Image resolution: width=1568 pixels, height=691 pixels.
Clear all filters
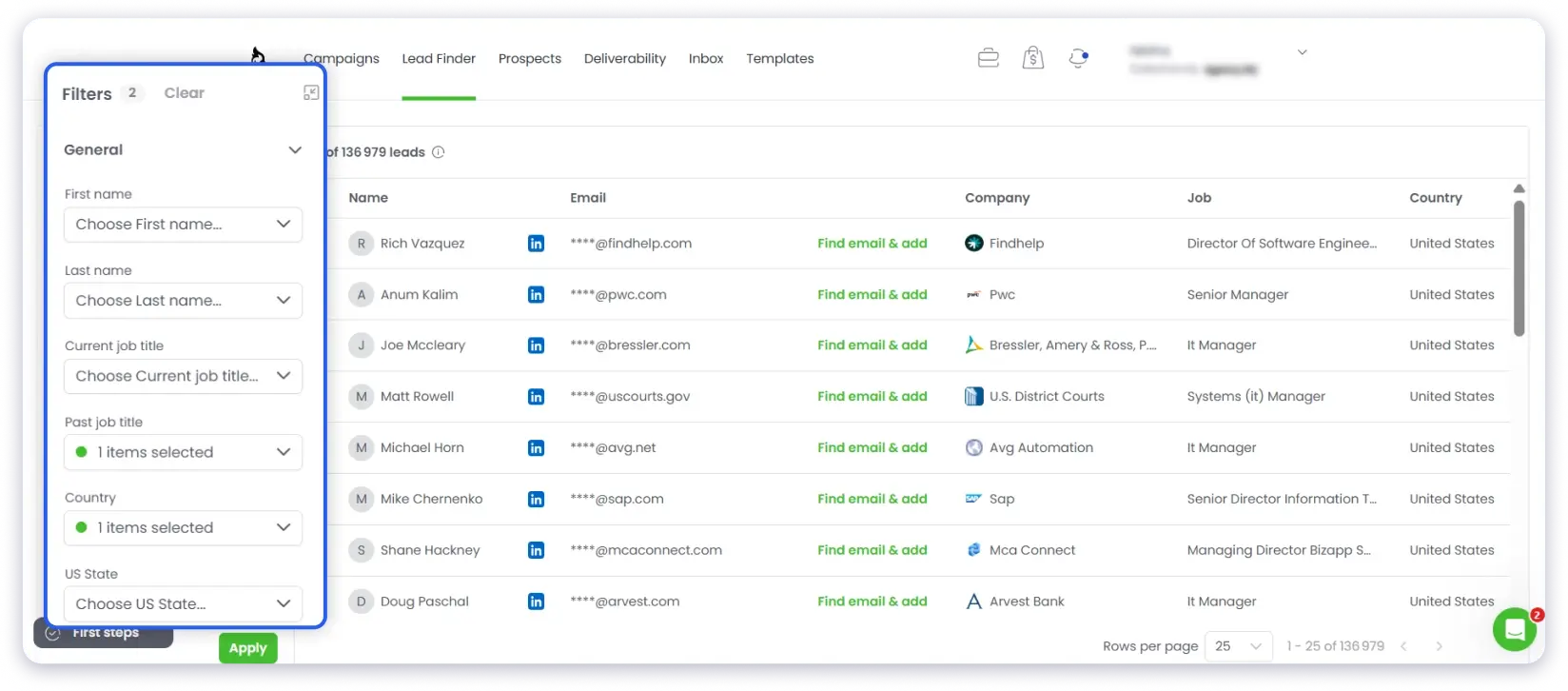click(184, 93)
